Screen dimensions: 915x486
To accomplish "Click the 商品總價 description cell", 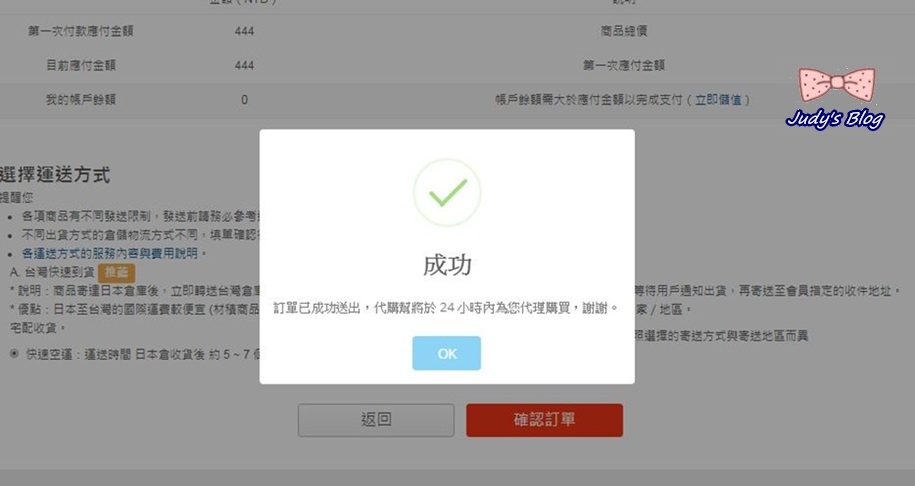I will 624,31.
